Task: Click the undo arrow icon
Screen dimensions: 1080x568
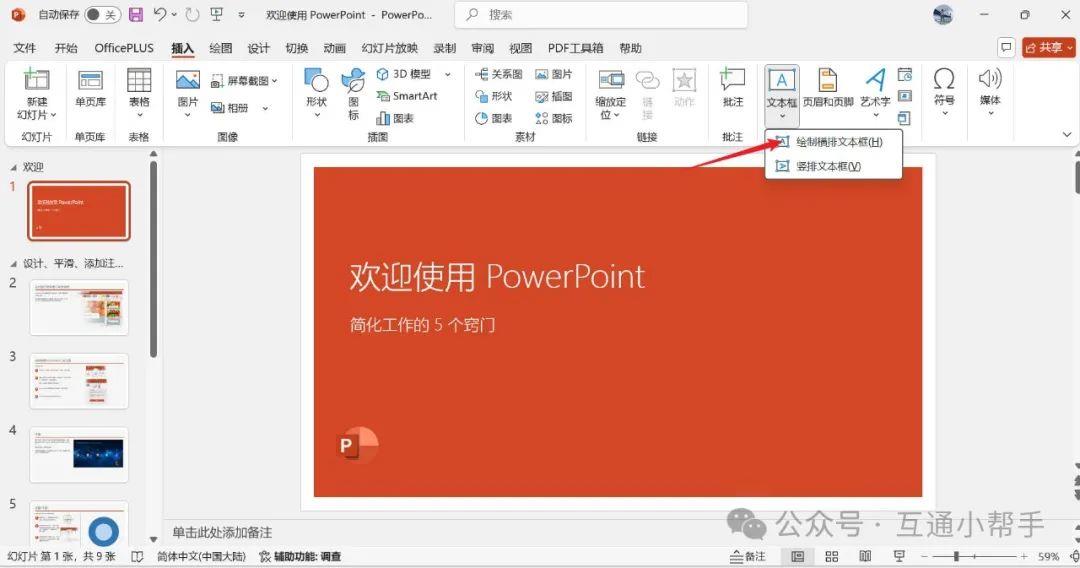Action: click(x=160, y=14)
